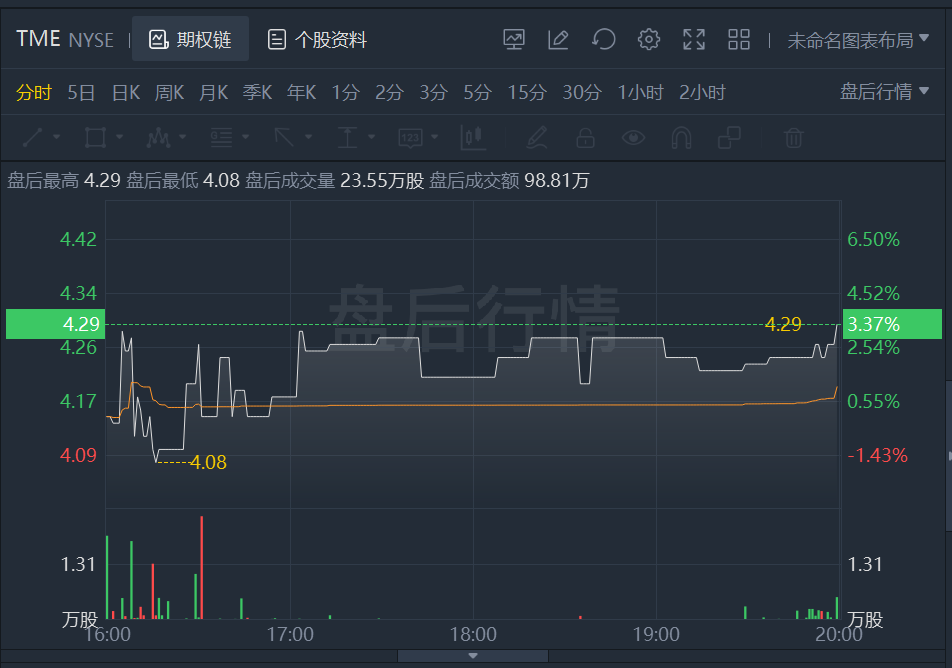This screenshot has width=952, height=668.
Task: Expand the arrow tool options dropdown
Action: [x=308, y=137]
